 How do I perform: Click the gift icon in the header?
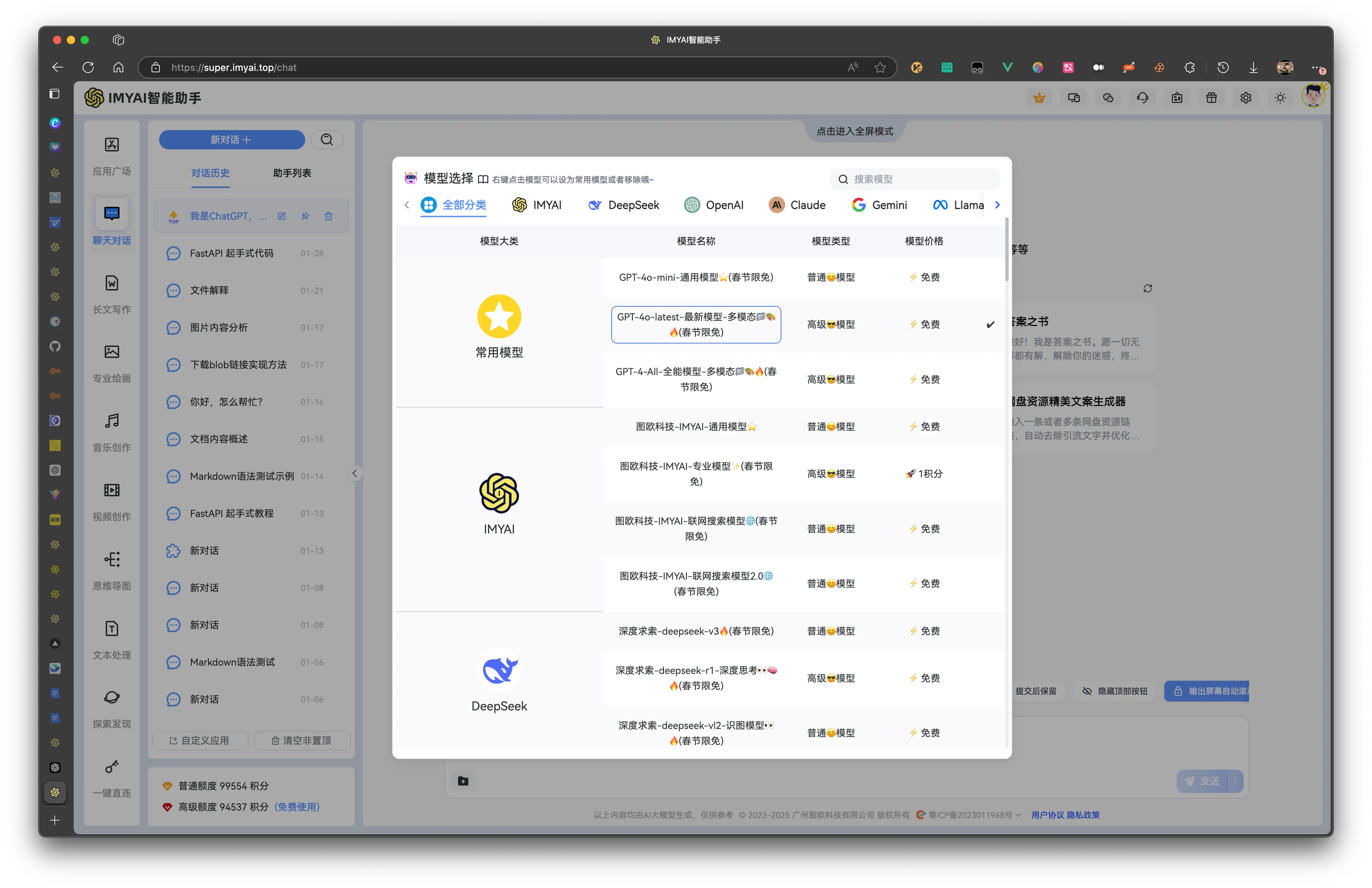[x=1211, y=98]
